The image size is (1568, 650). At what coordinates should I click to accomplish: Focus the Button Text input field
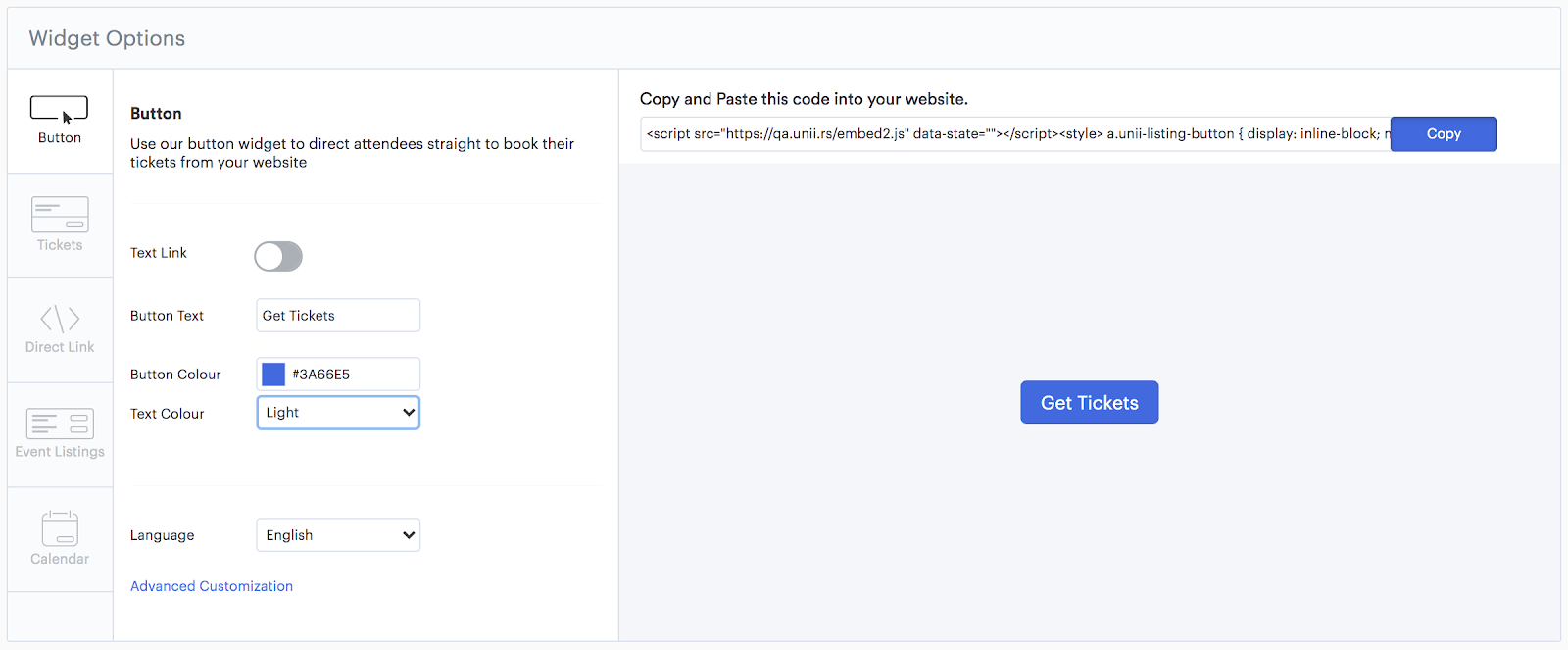[x=337, y=316]
